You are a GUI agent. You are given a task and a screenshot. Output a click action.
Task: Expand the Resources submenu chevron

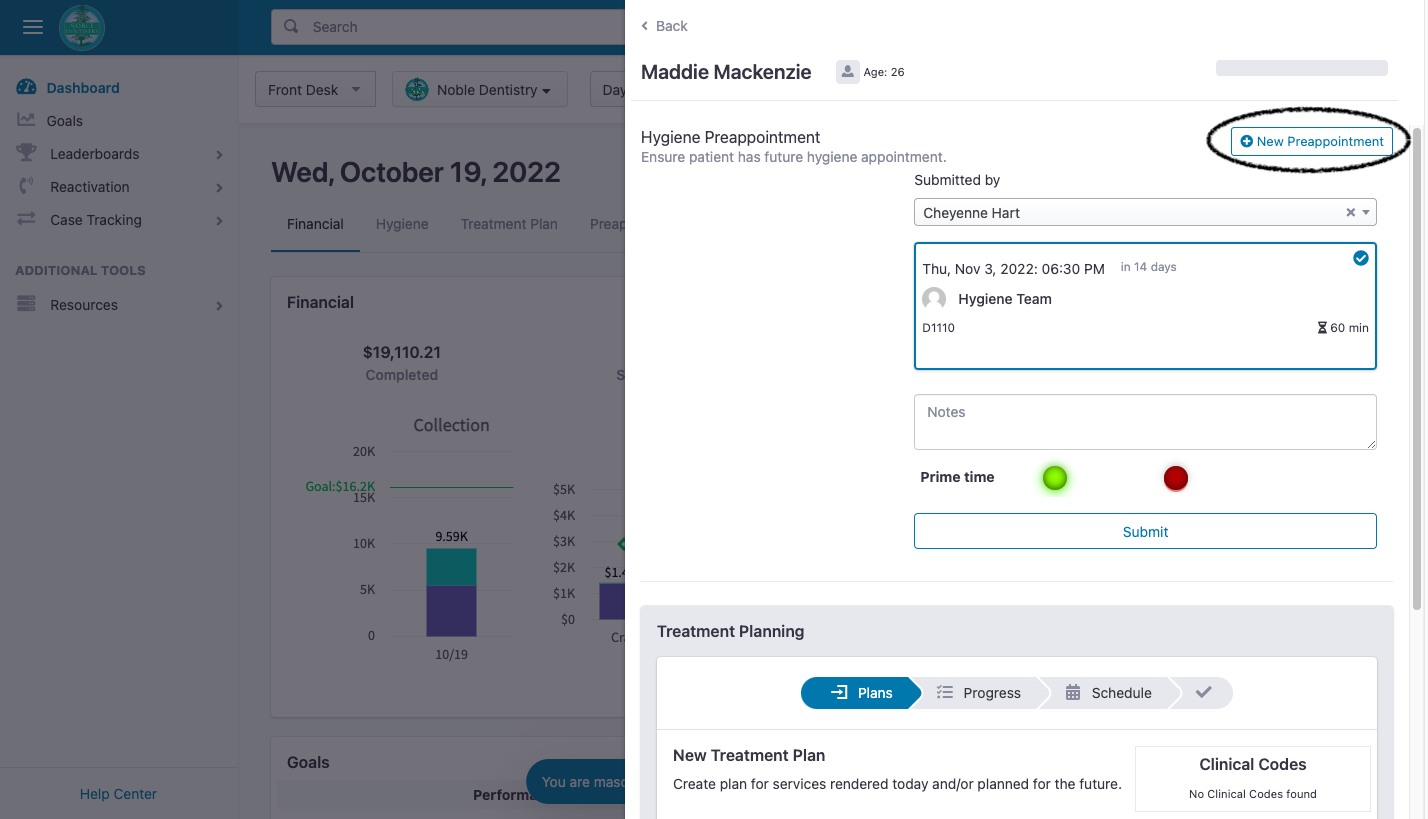pyautogui.click(x=219, y=305)
